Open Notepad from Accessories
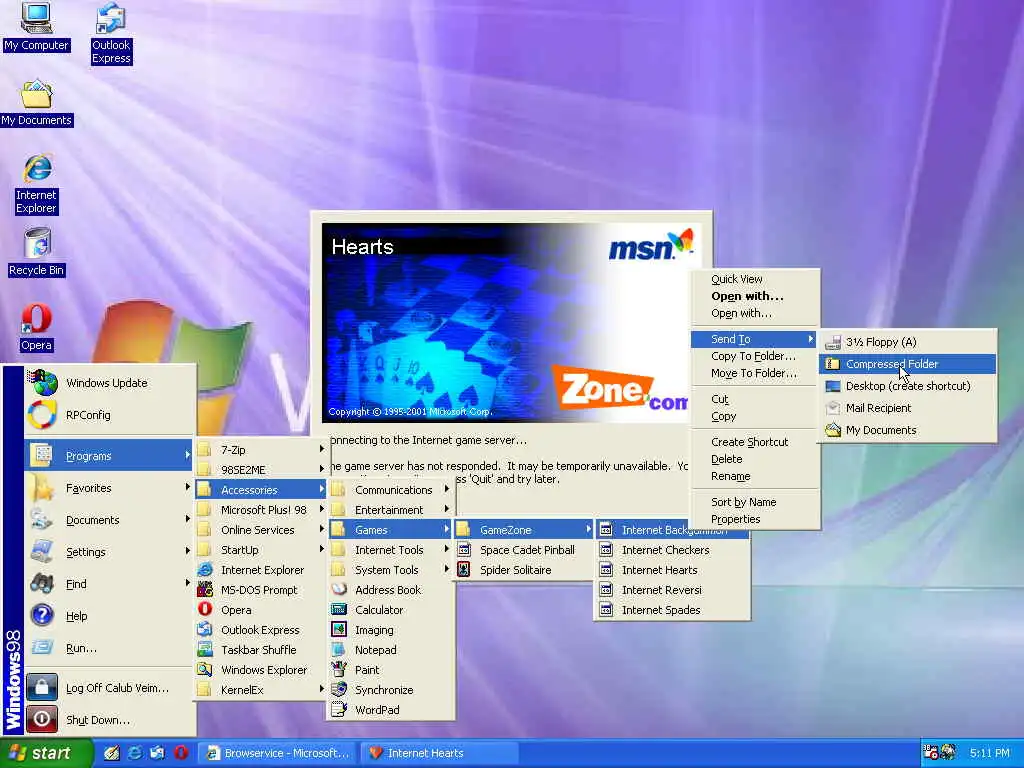This screenshot has width=1024, height=768. [x=391, y=650]
